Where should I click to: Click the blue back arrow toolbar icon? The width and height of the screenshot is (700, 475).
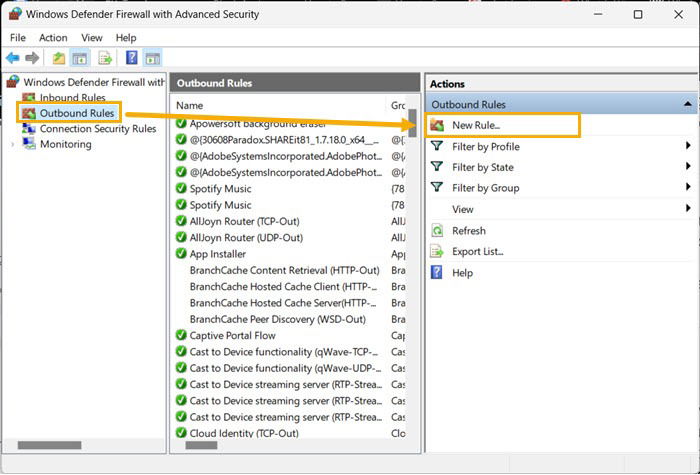(12, 58)
